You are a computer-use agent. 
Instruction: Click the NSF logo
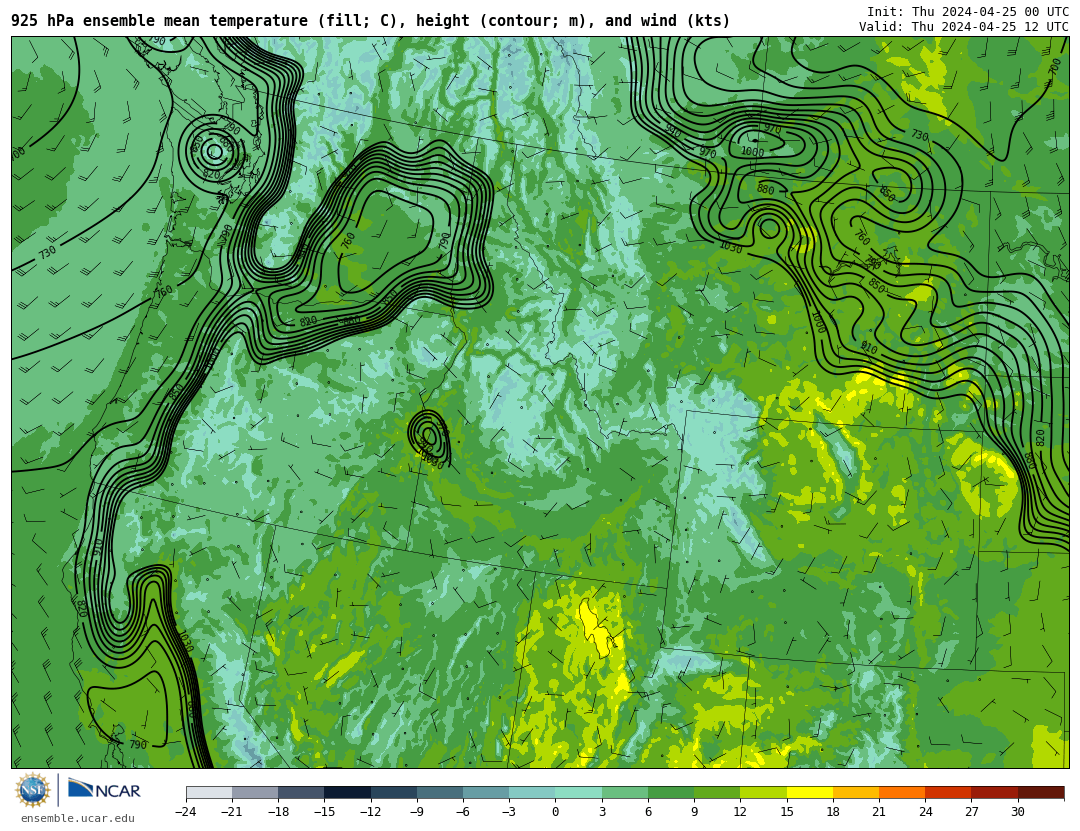33,790
